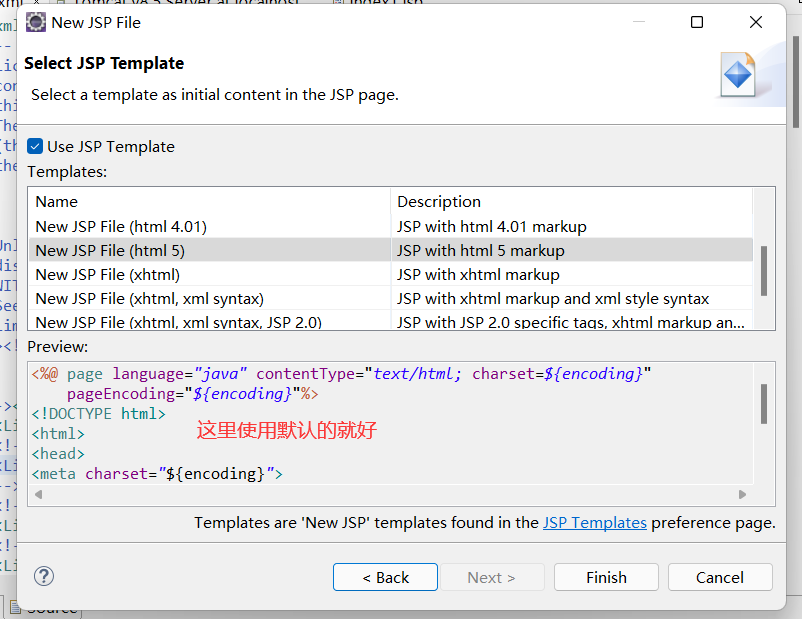The image size is (802, 619).
Task: Click the preview scroll right arrow
Action: click(x=742, y=494)
